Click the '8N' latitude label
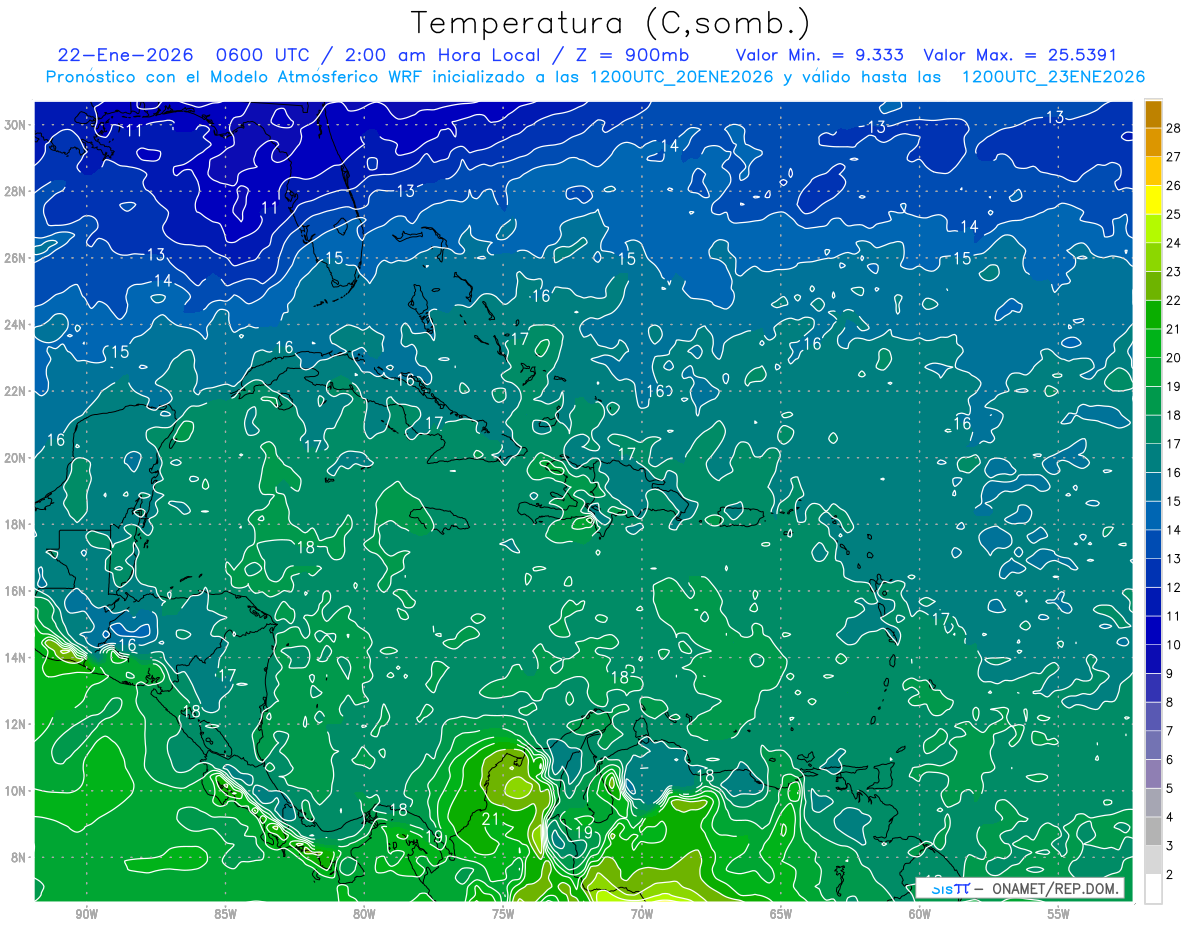This screenshot has width=1200, height=927. [x=18, y=857]
